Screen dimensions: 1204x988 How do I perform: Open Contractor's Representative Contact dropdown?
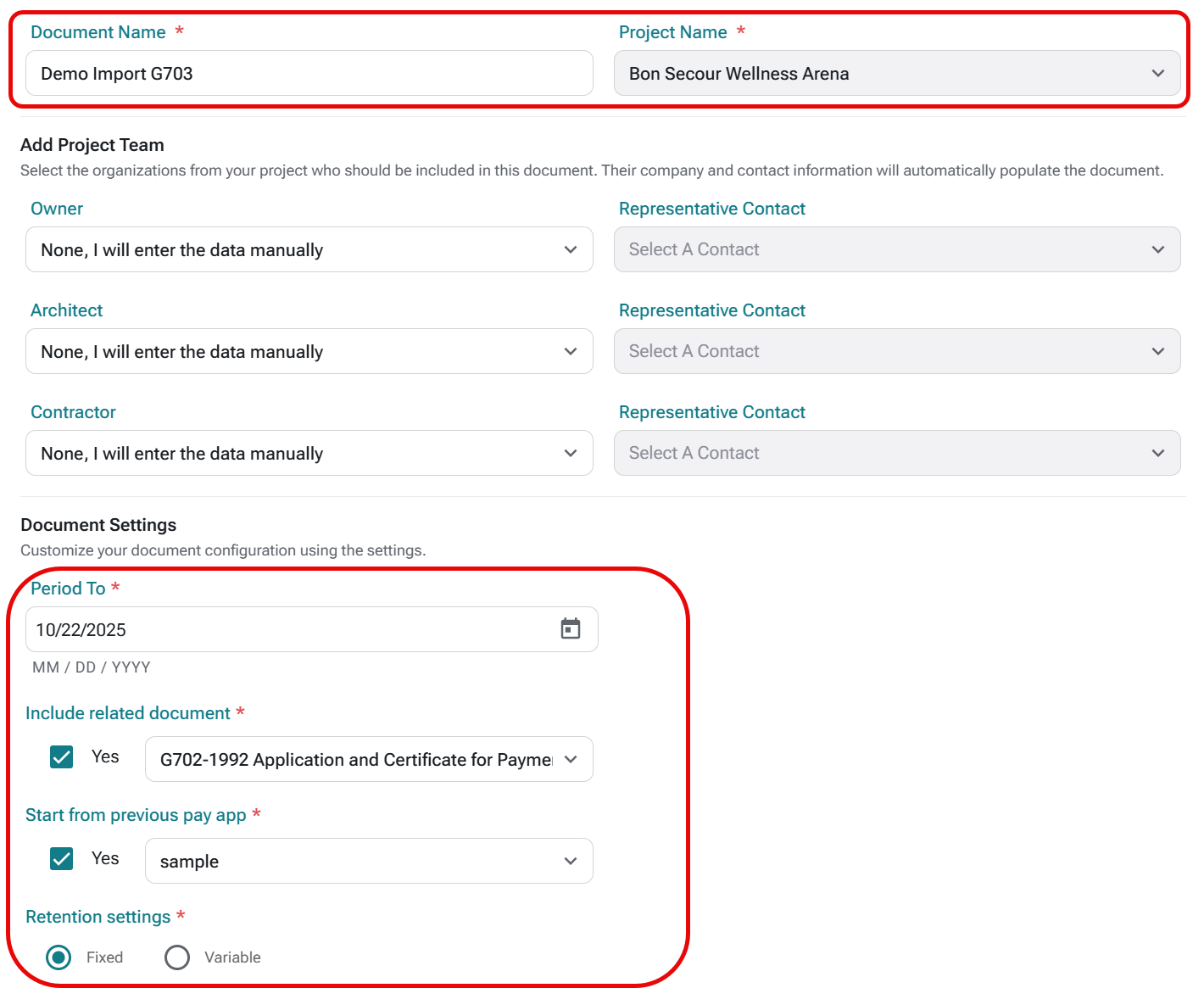pos(896,454)
